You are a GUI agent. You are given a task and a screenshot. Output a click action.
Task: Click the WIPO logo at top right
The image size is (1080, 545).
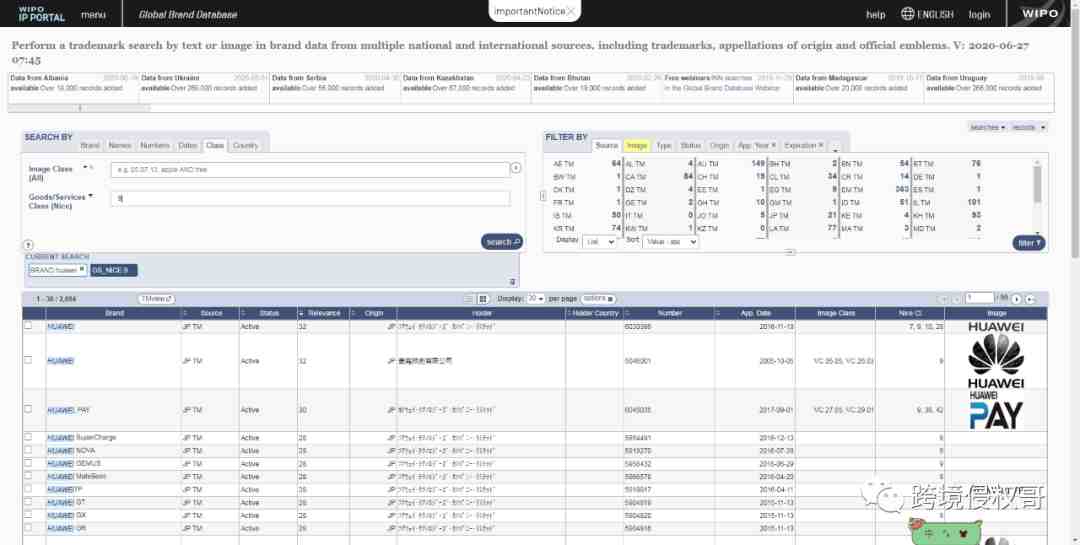tap(1039, 14)
